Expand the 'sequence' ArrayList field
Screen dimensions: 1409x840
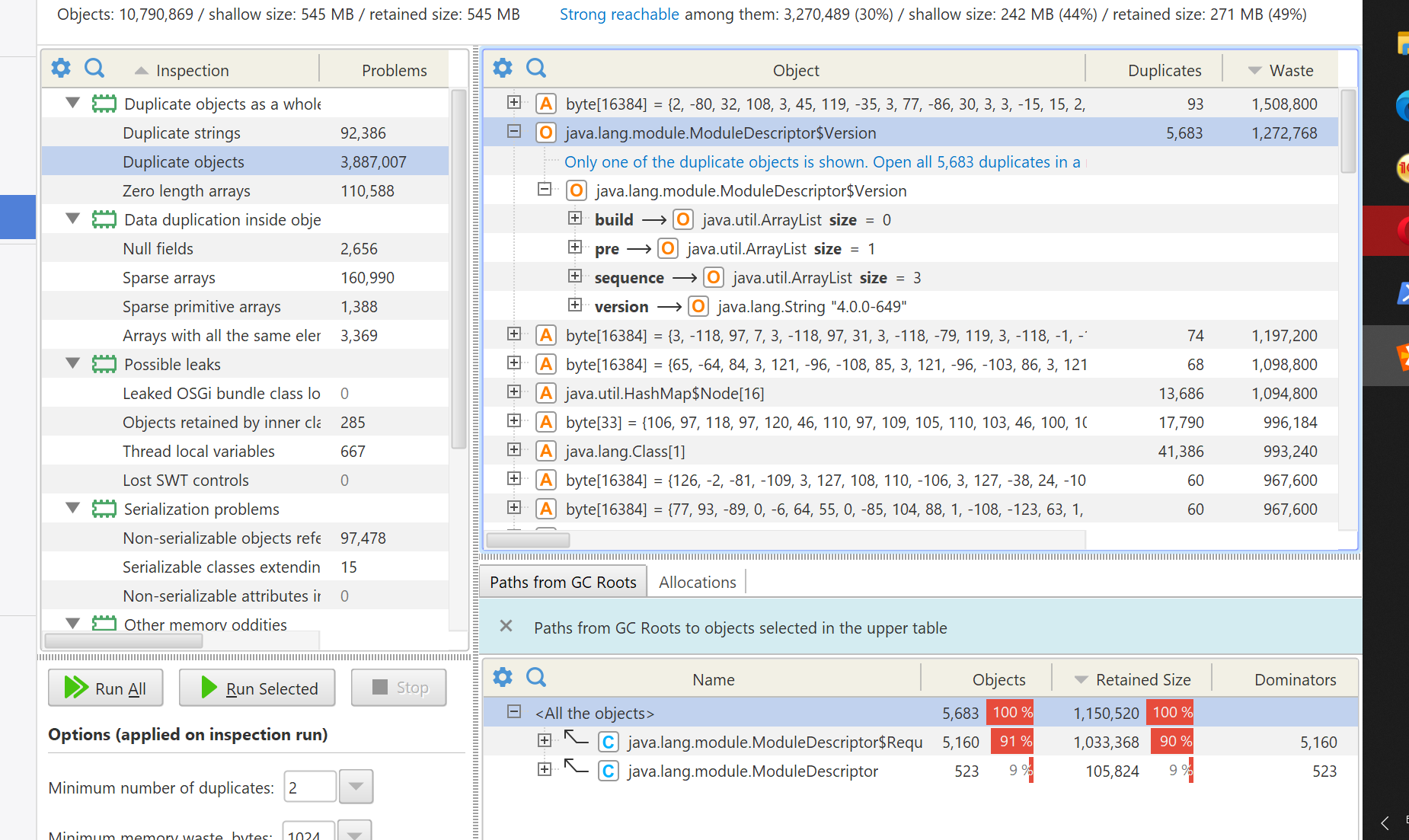tap(575, 276)
